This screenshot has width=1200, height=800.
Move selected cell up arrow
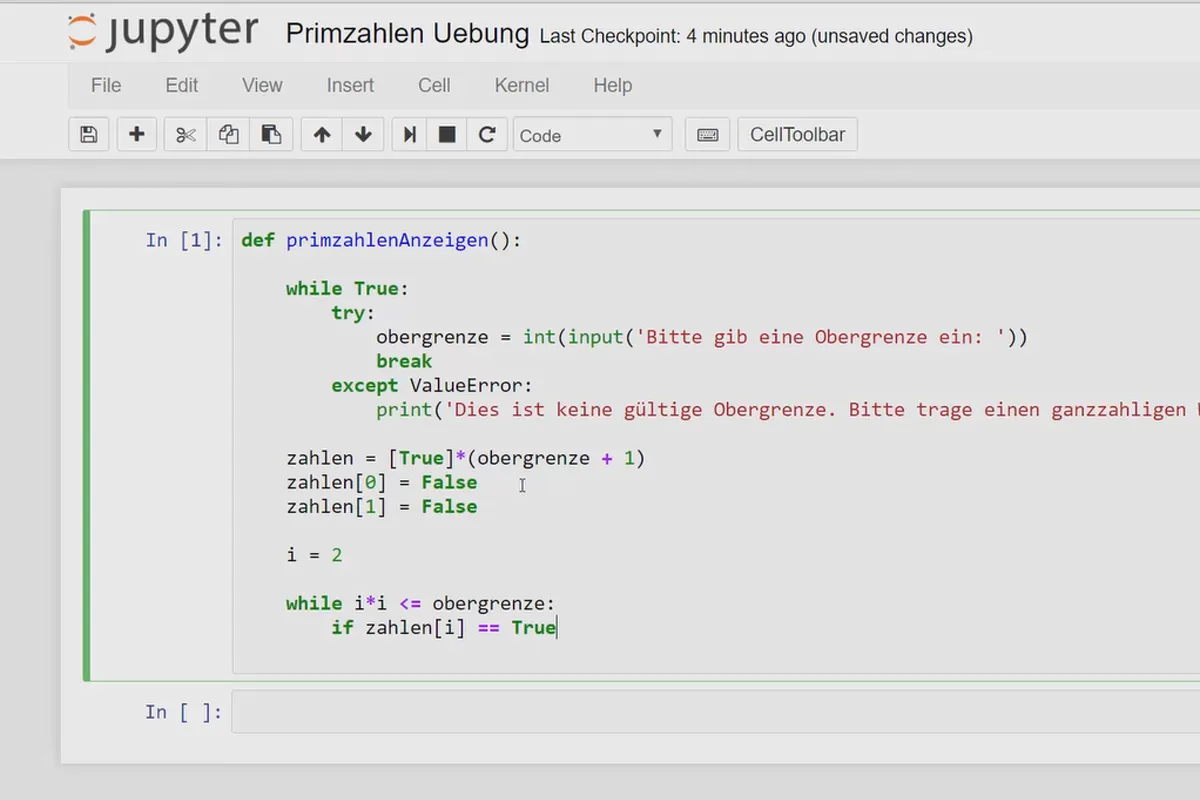coord(322,135)
